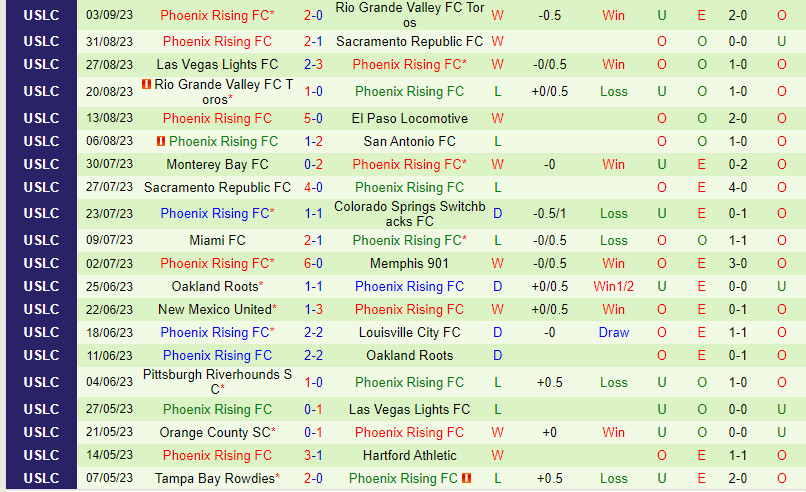Go to the Miami FC team page
Image resolution: width=806 pixels, height=492 pixels.
[x=217, y=240]
